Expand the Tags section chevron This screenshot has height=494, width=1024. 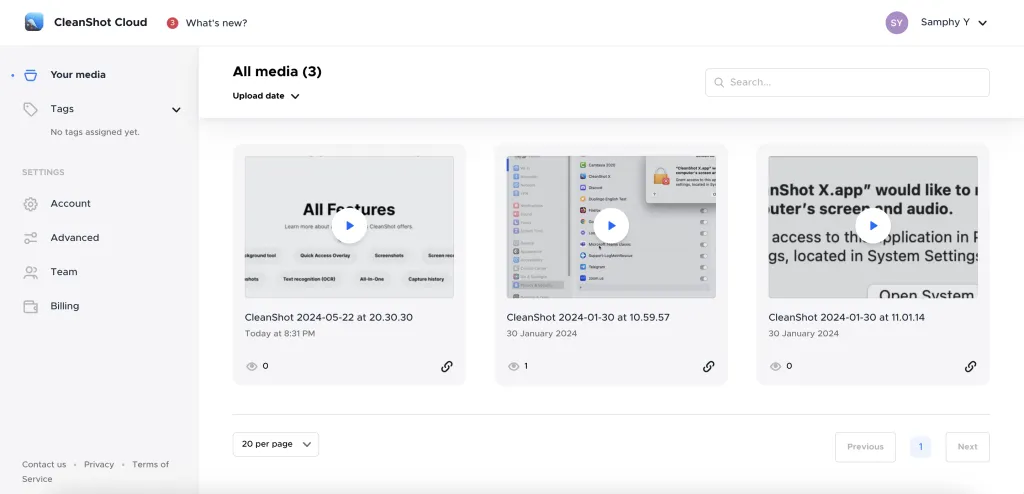coord(176,110)
